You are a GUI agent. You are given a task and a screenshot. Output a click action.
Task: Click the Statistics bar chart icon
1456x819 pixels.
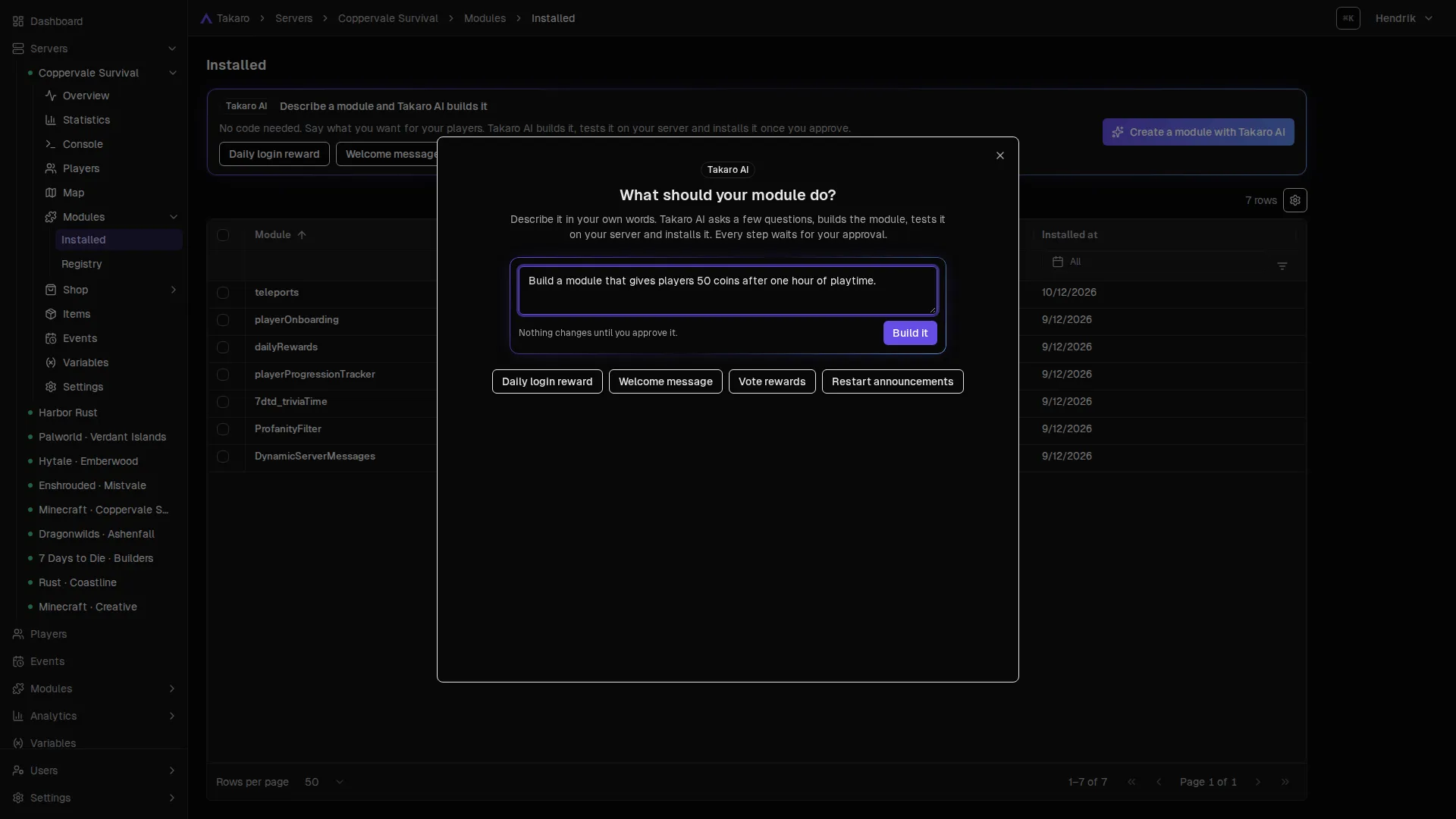click(51, 120)
